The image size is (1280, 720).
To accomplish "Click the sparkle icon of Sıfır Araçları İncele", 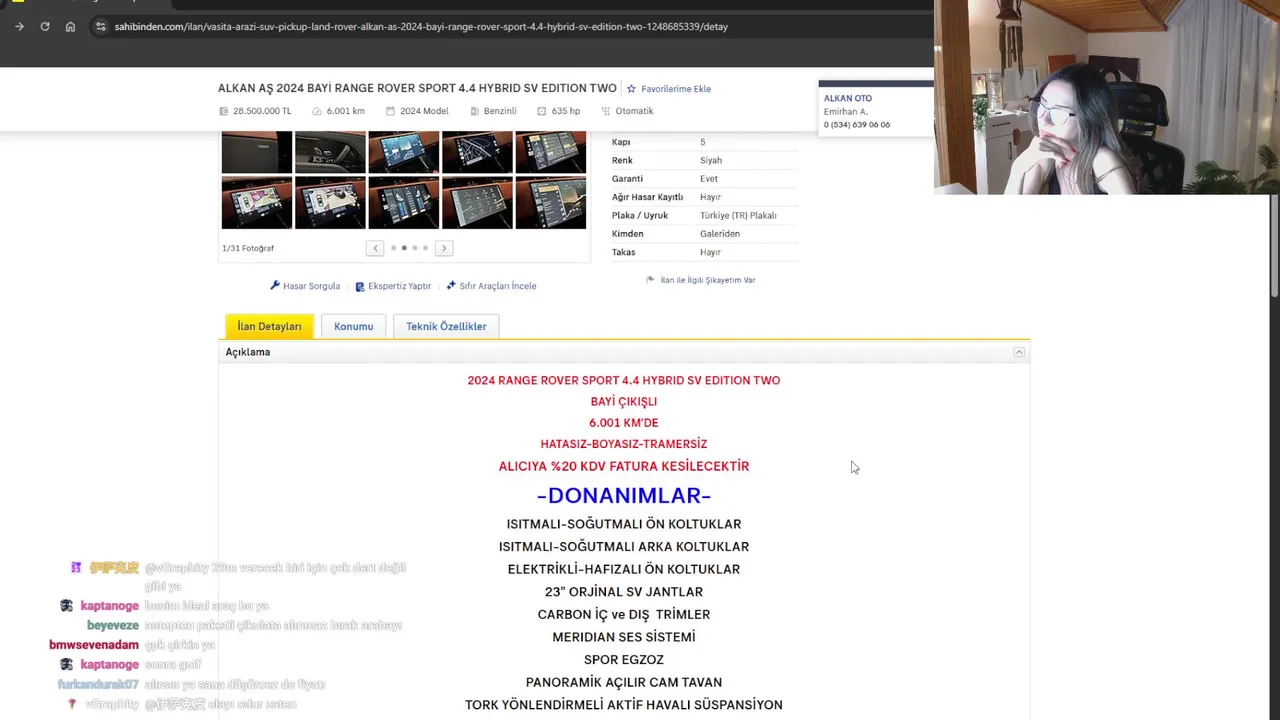I will point(451,286).
